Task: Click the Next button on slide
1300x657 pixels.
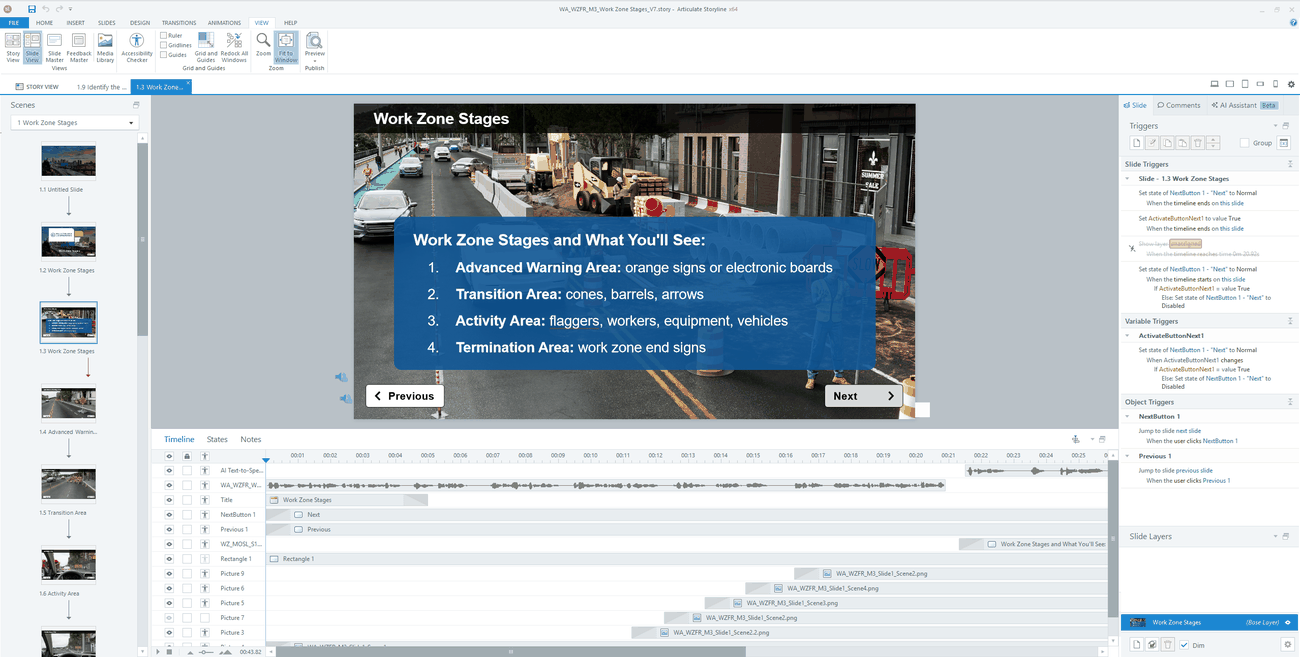Action: point(864,396)
